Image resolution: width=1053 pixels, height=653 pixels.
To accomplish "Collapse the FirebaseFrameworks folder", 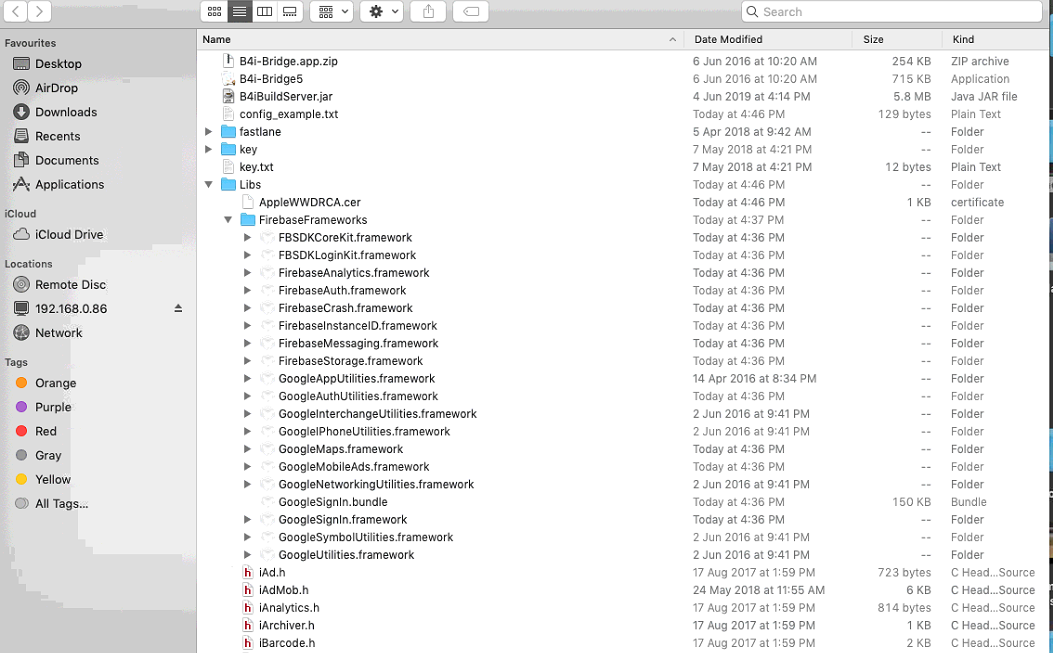I will click(x=228, y=220).
